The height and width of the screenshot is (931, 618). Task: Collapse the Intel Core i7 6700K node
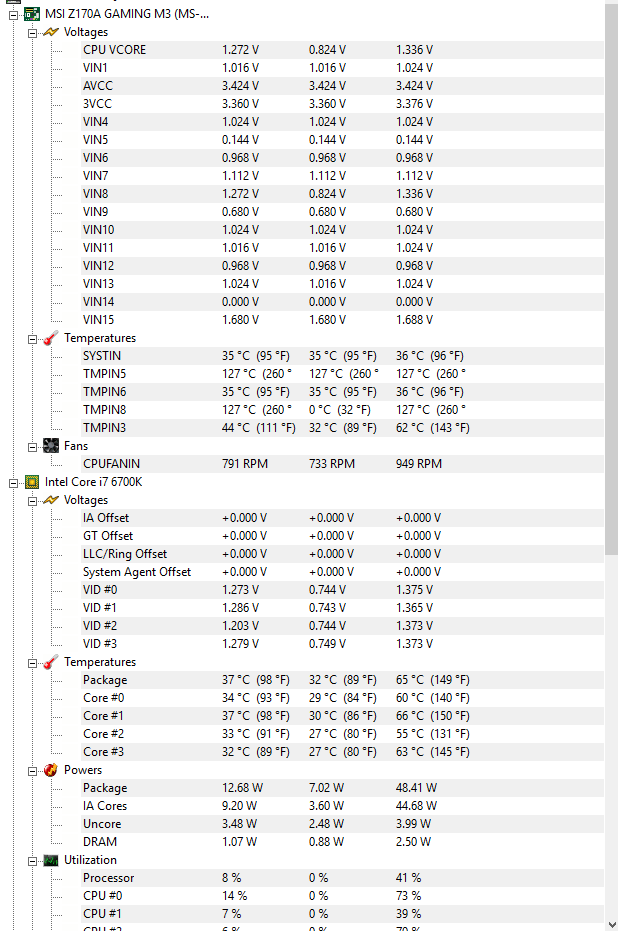click(x=14, y=483)
